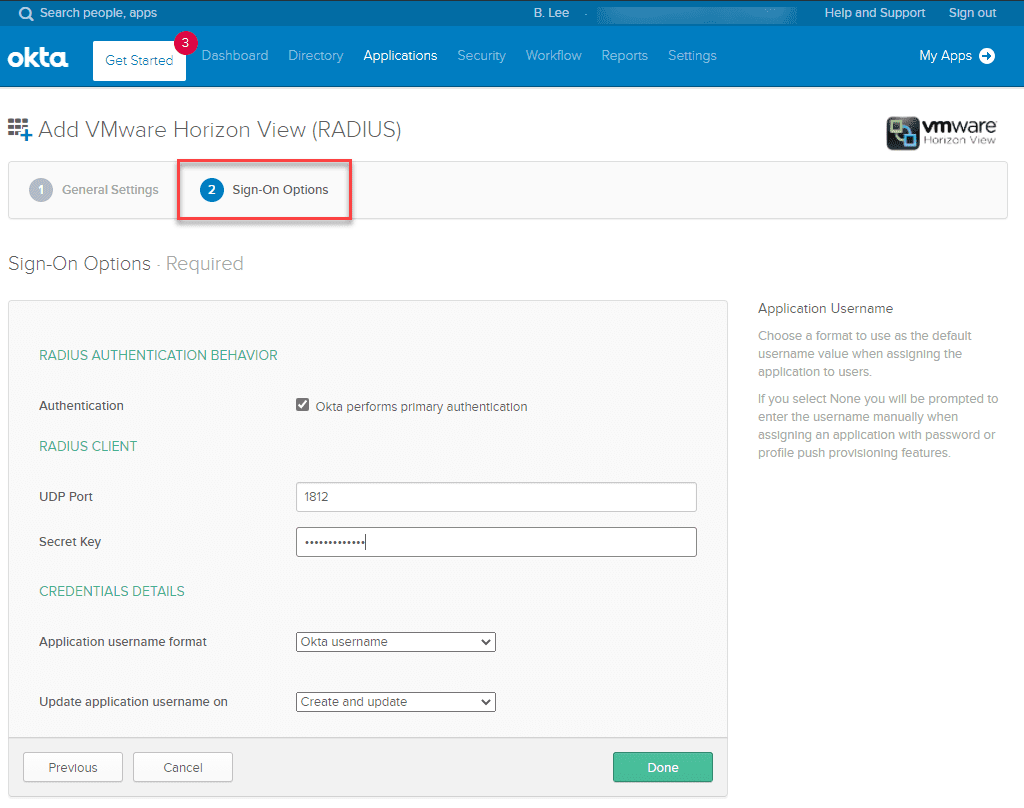Screen dimensions: 1024x808
Task: Click the Okta logo
Action: tap(38, 57)
